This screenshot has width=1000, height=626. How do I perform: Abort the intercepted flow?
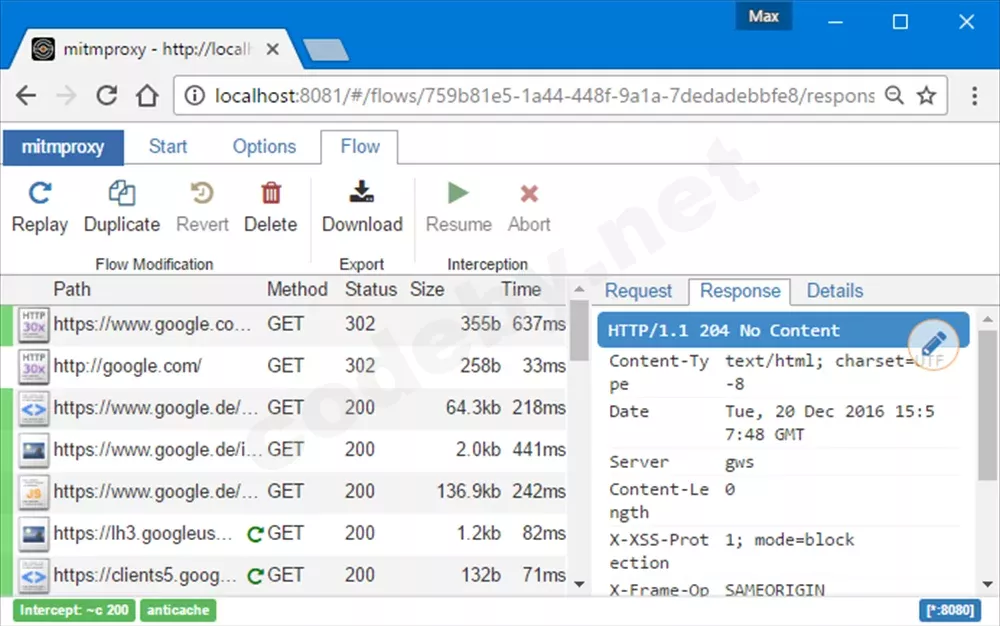coord(529,205)
